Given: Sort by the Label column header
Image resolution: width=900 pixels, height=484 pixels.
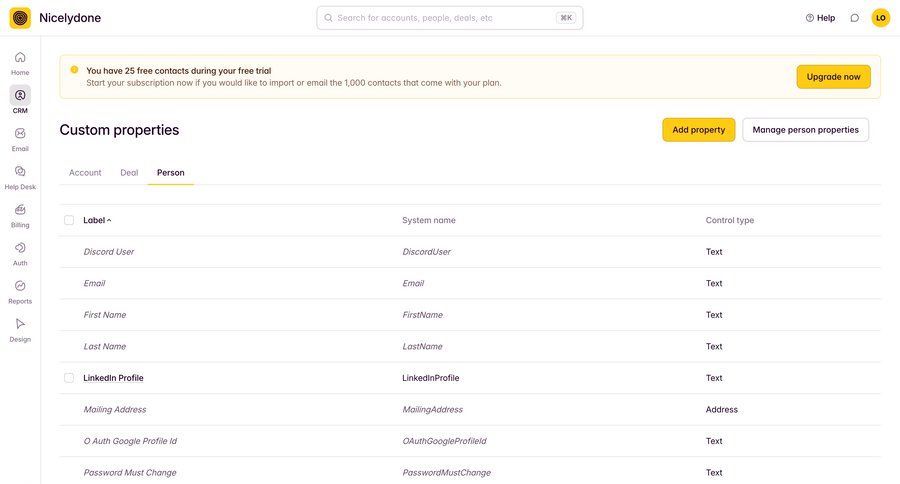Looking at the screenshot, I should [x=97, y=220].
